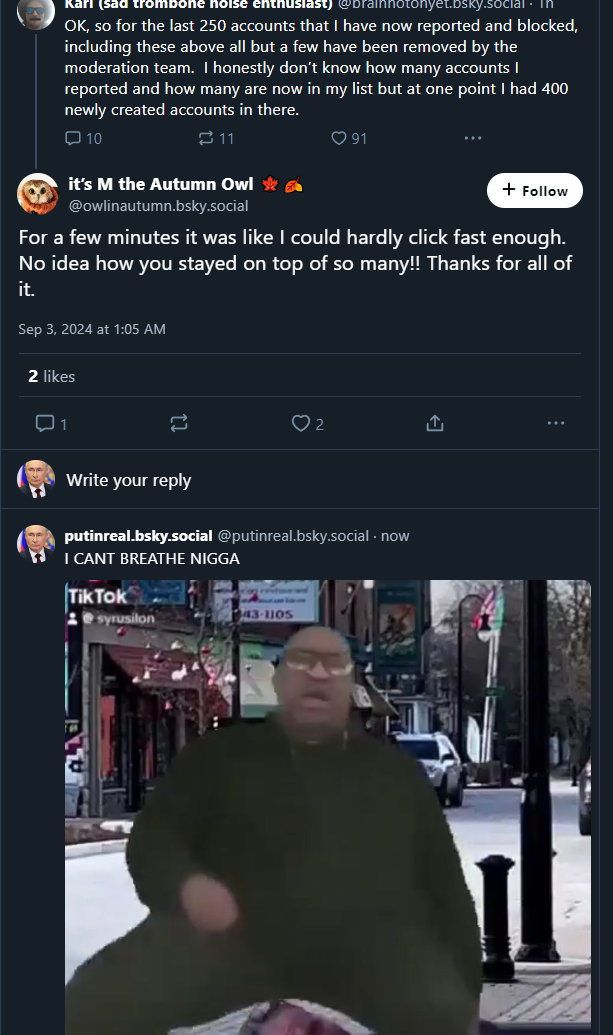Open putinreal avatar beside reply post
The height and width of the screenshot is (1035, 613).
(36, 543)
